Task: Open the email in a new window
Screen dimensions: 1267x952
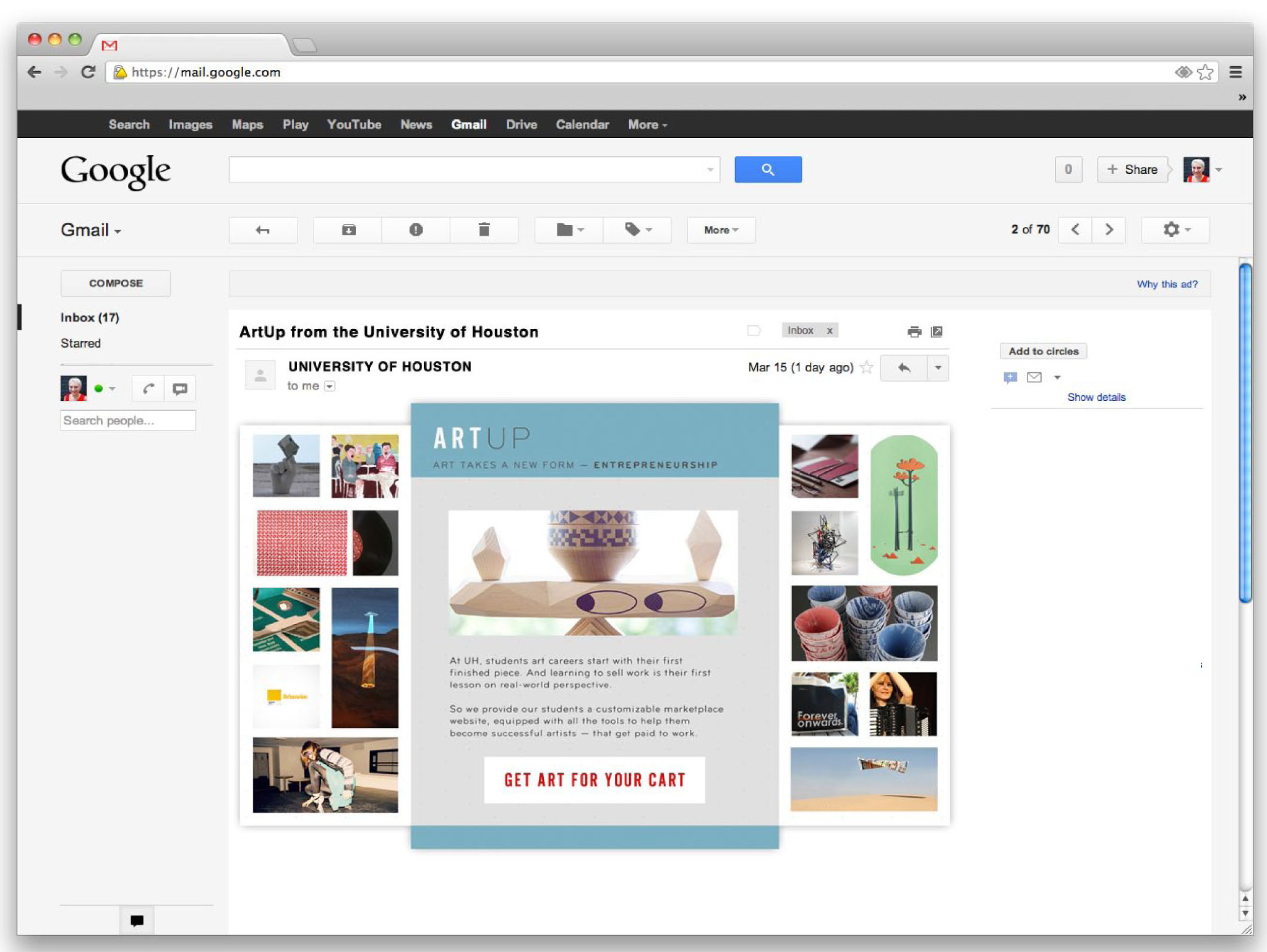Action: click(937, 332)
